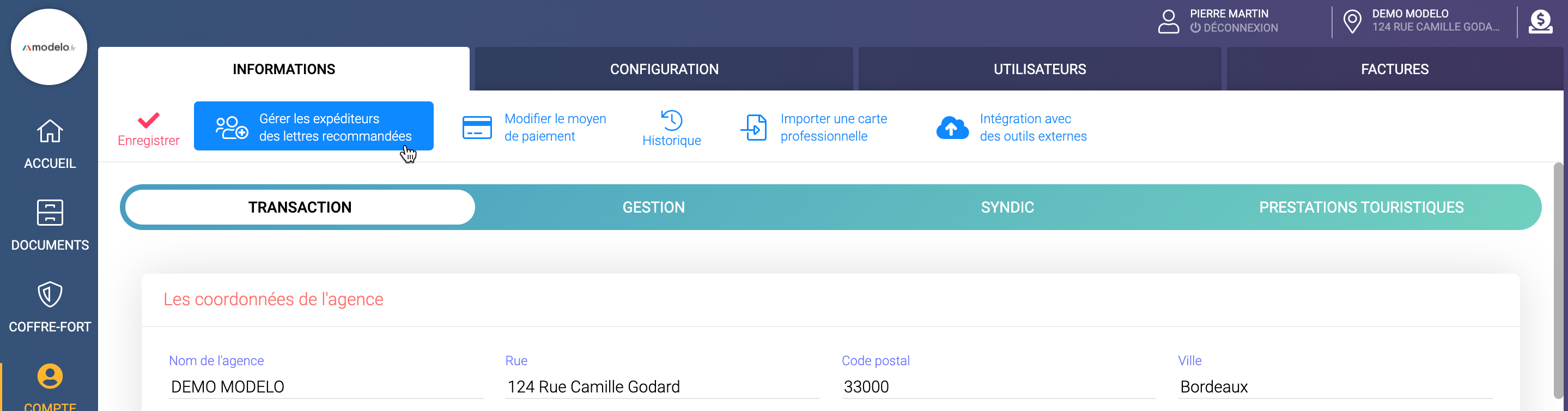This screenshot has width=1568, height=411.
Task: Select the Compte user icon
Action: click(x=50, y=376)
